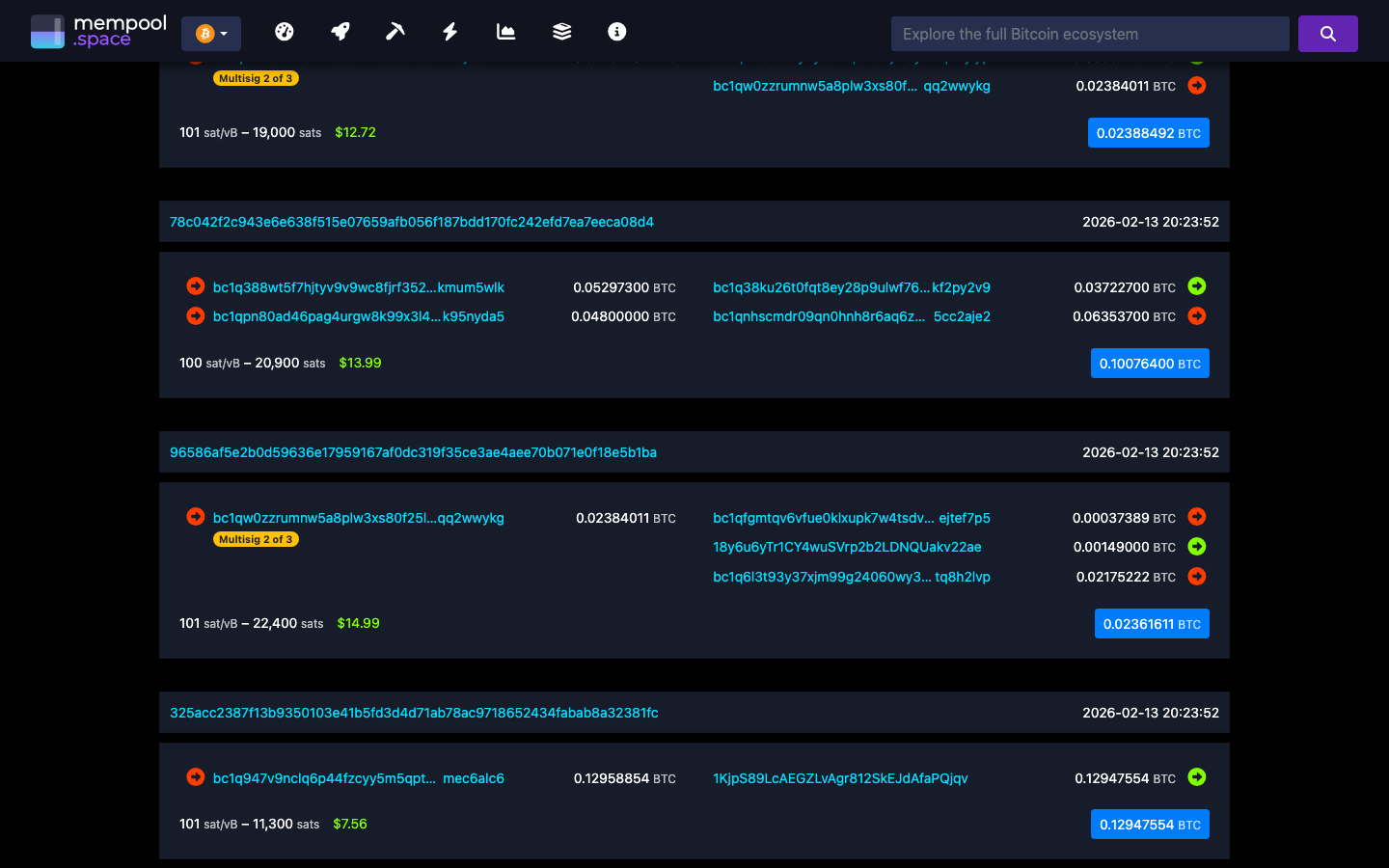
Task: Click the 0.10076400 BTC total button
Action: 1150,363
